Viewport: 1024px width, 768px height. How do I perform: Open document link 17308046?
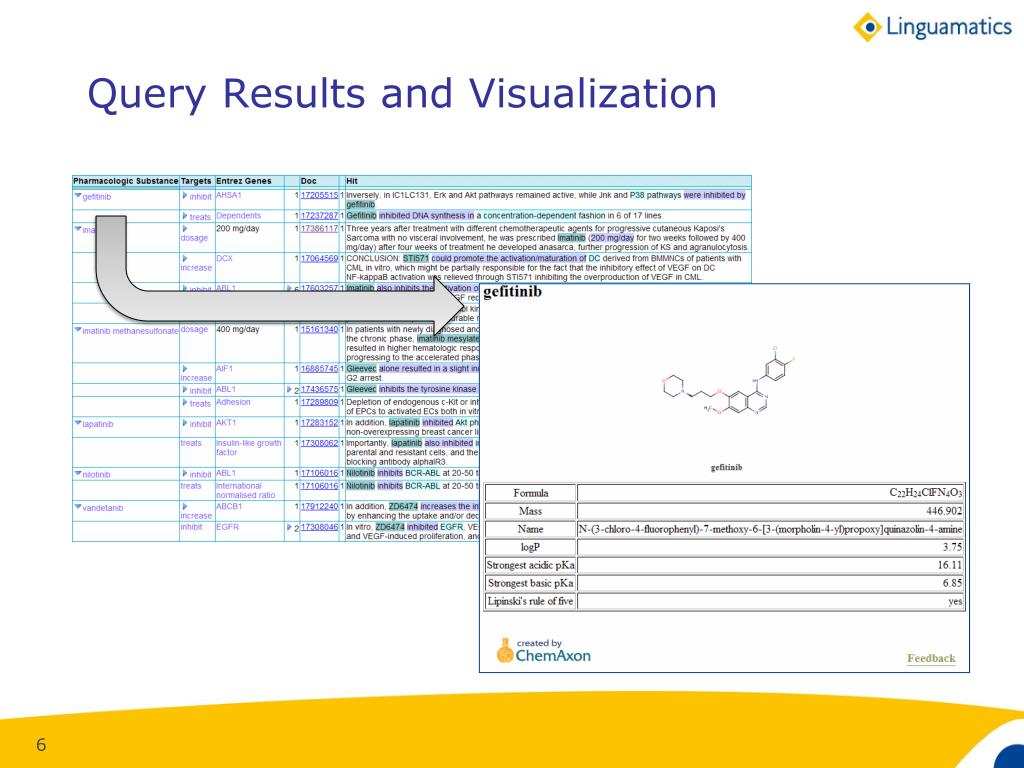coord(319,526)
